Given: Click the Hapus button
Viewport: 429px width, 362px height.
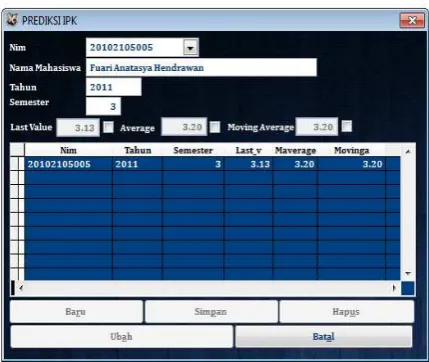Looking at the screenshot, I should (347, 312).
